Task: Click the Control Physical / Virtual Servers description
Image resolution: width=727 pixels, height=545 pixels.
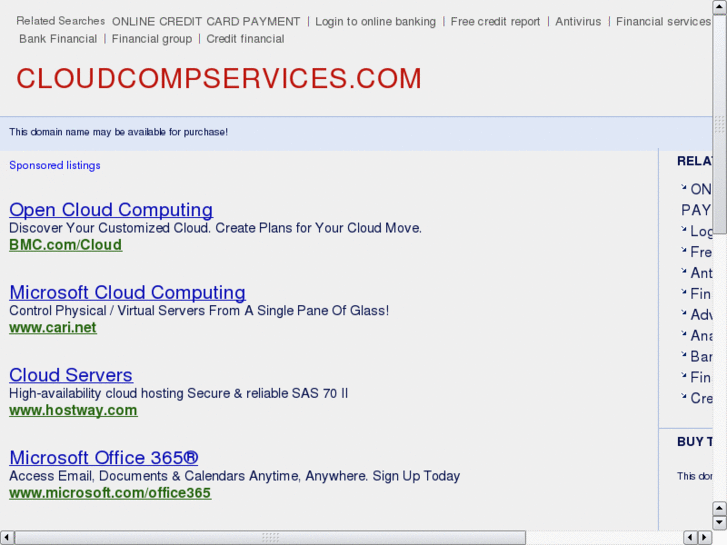Action: (x=199, y=311)
